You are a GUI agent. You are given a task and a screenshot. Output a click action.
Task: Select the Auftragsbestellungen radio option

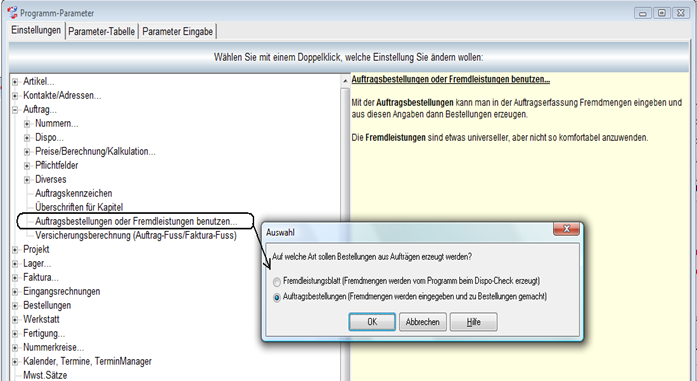tap(277, 297)
